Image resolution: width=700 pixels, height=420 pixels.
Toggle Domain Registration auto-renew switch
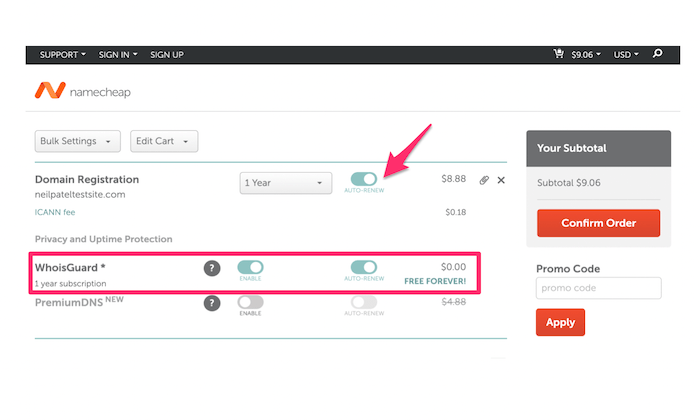coord(364,179)
